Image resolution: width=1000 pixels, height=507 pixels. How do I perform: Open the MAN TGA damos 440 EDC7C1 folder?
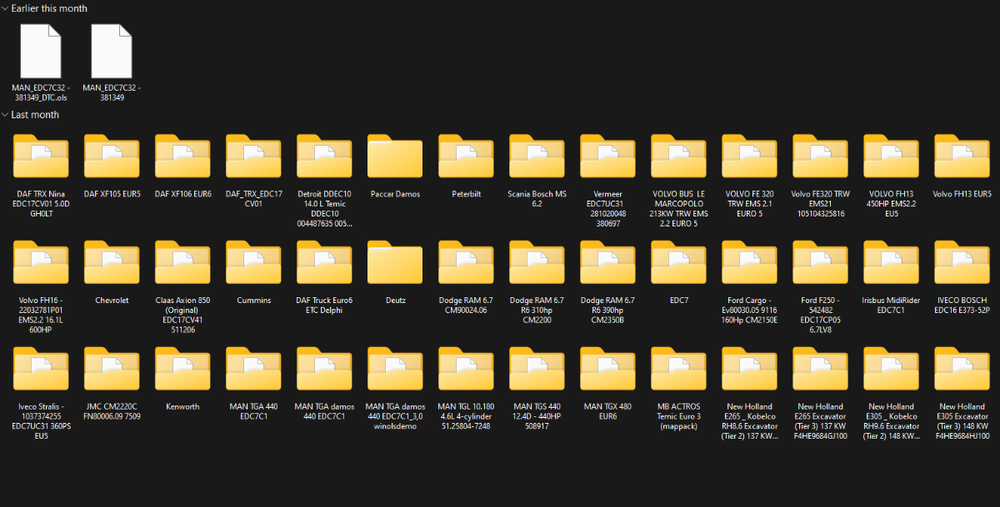click(x=324, y=369)
